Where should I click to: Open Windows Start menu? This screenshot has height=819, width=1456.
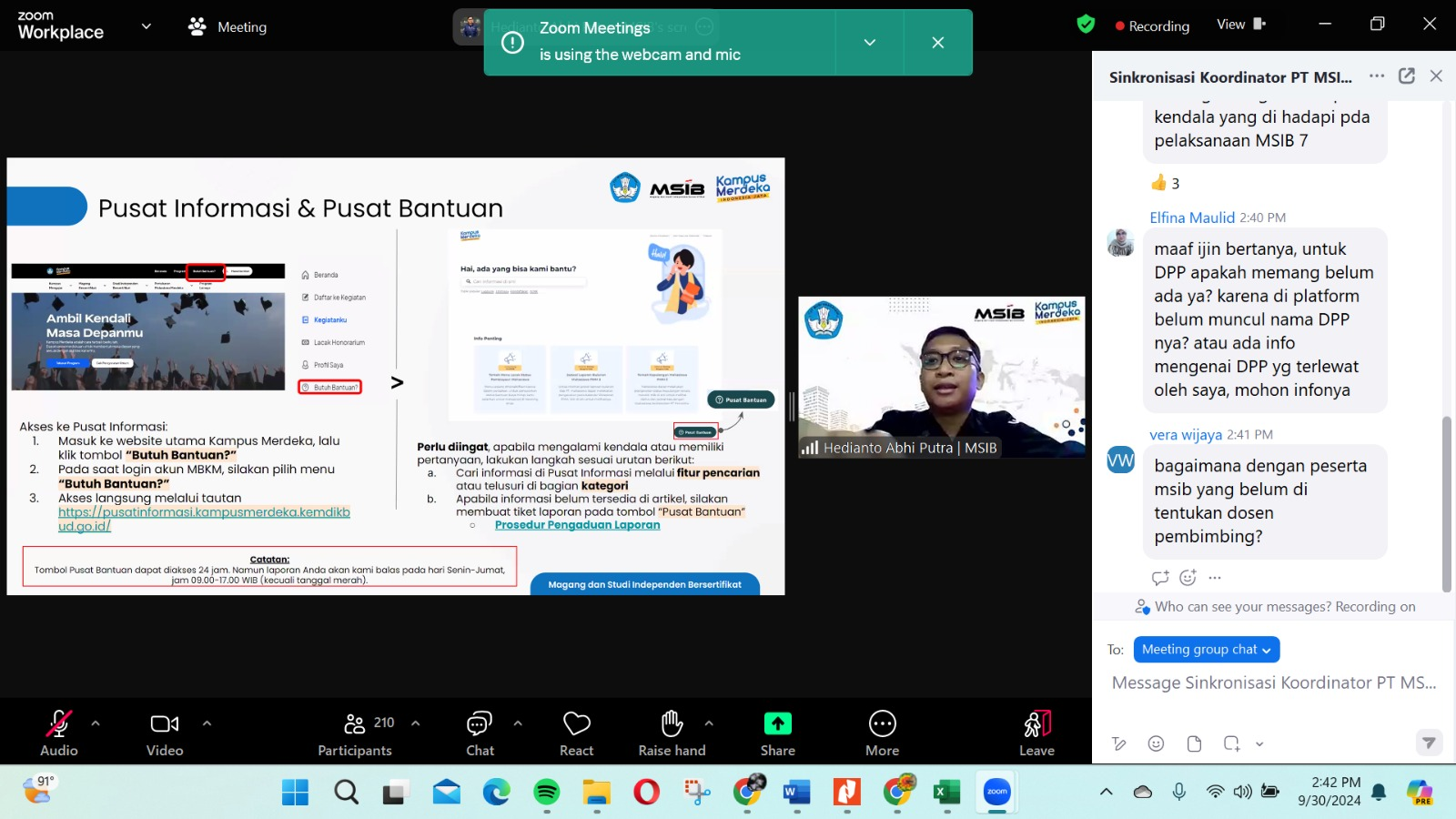295,793
